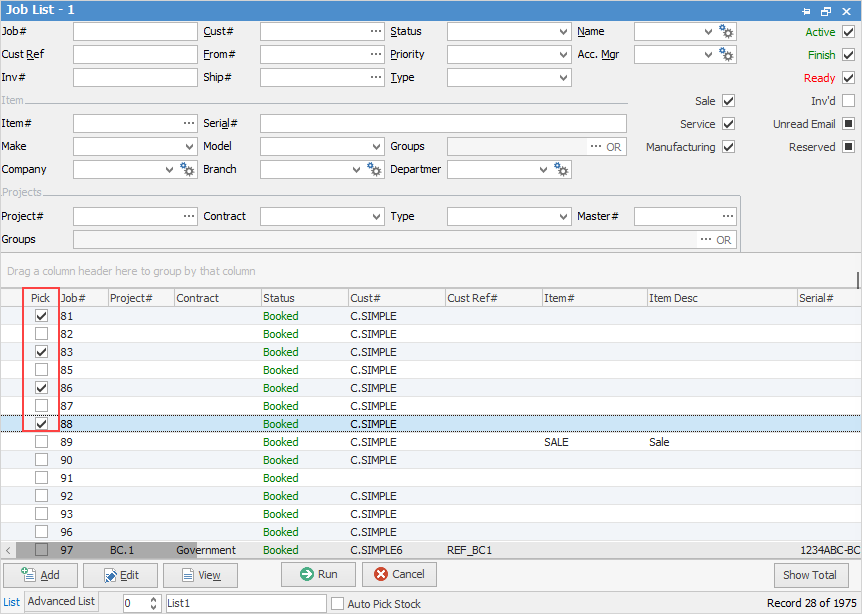Viewport: 862px width, 614px height.
Task: Click the horizontal scrollbar left arrow
Action: click(x=9, y=550)
